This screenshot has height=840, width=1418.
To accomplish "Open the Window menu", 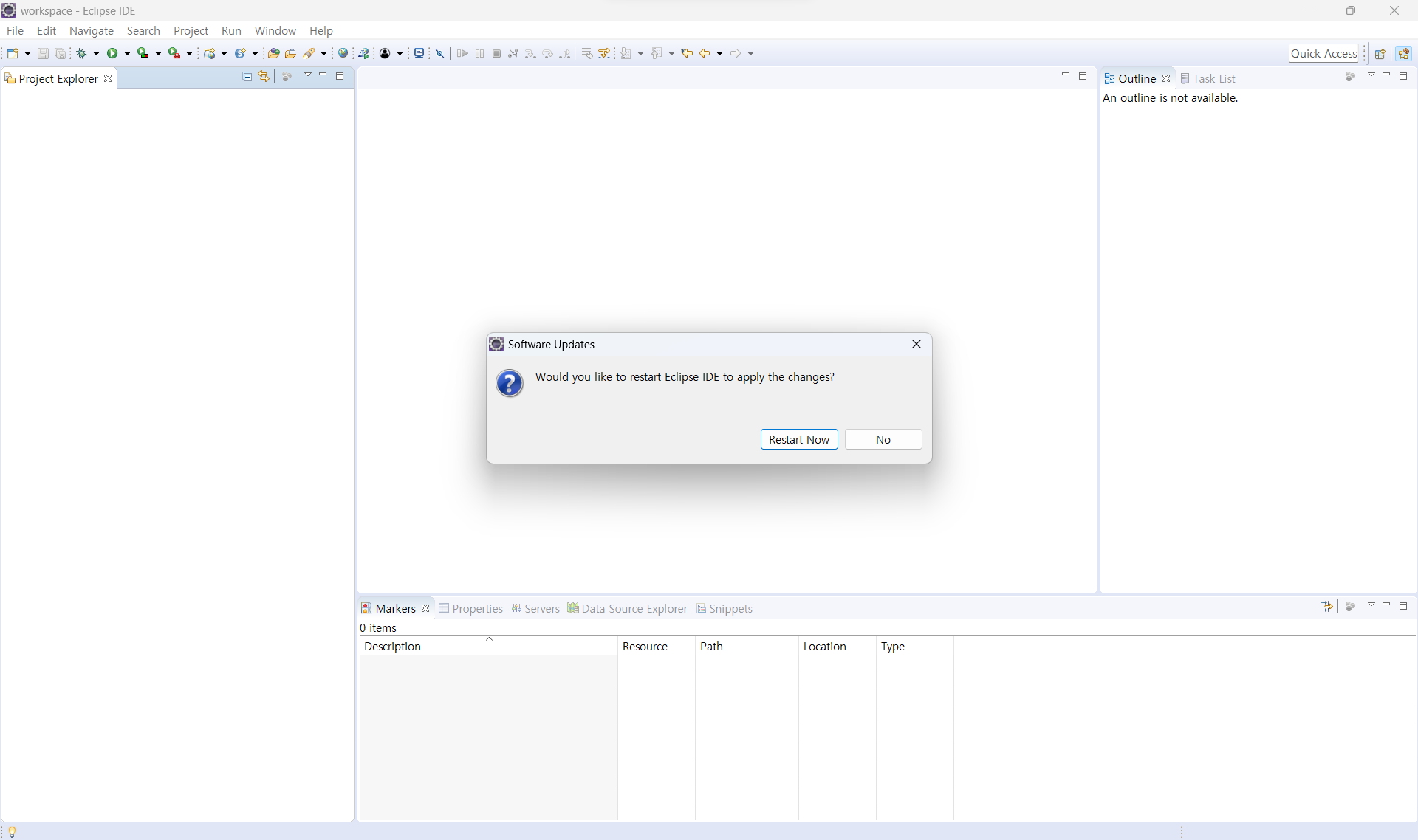I will [275, 30].
